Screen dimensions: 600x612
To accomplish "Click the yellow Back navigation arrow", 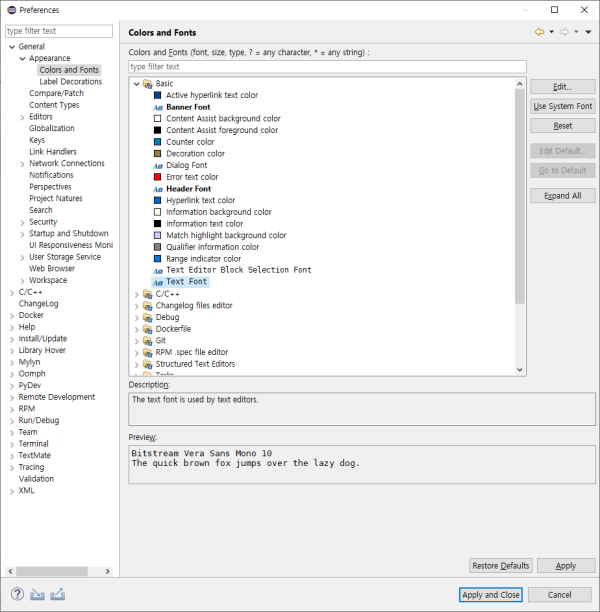I will [x=539, y=32].
